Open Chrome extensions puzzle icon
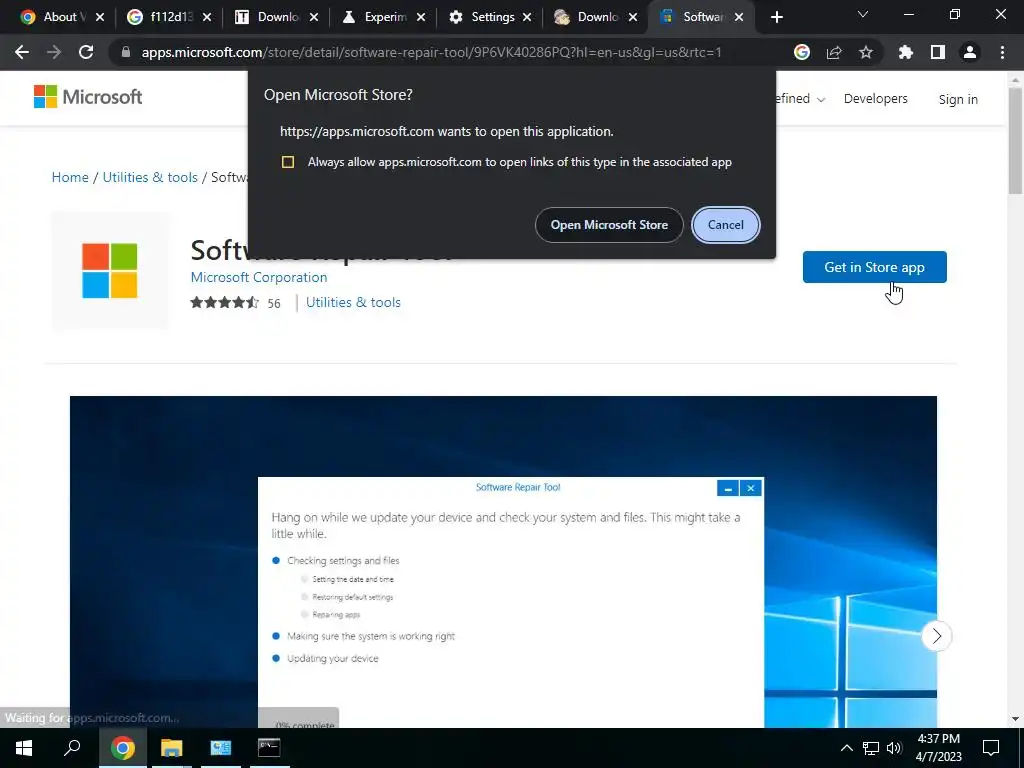Image resolution: width=1024 pixels, height=768 pixels. [905, 52]
